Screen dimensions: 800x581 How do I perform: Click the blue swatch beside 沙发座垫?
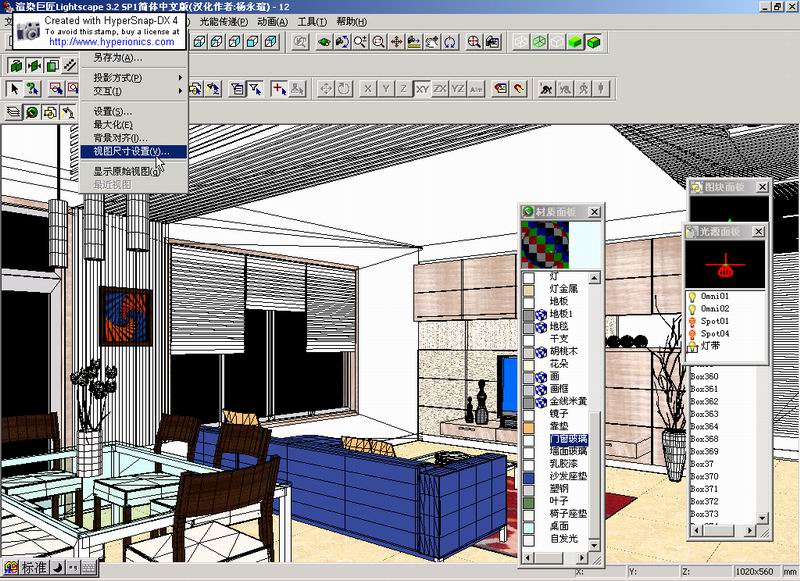pyautogui.click(x=529, y=477)
